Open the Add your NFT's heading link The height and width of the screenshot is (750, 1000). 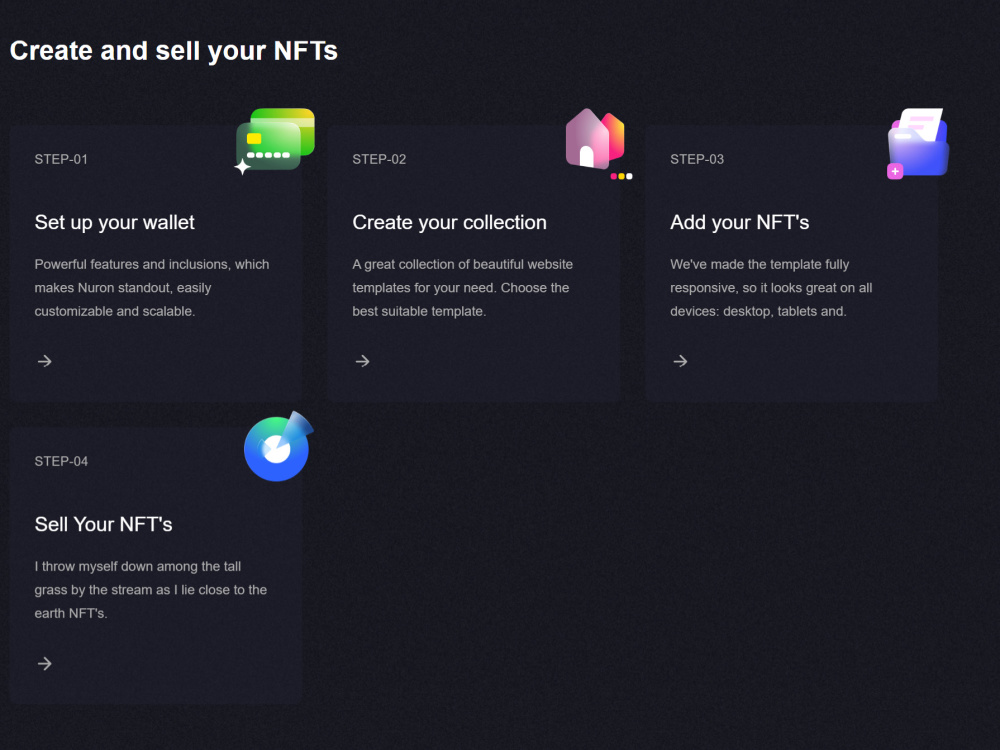(x=740, y=223)
